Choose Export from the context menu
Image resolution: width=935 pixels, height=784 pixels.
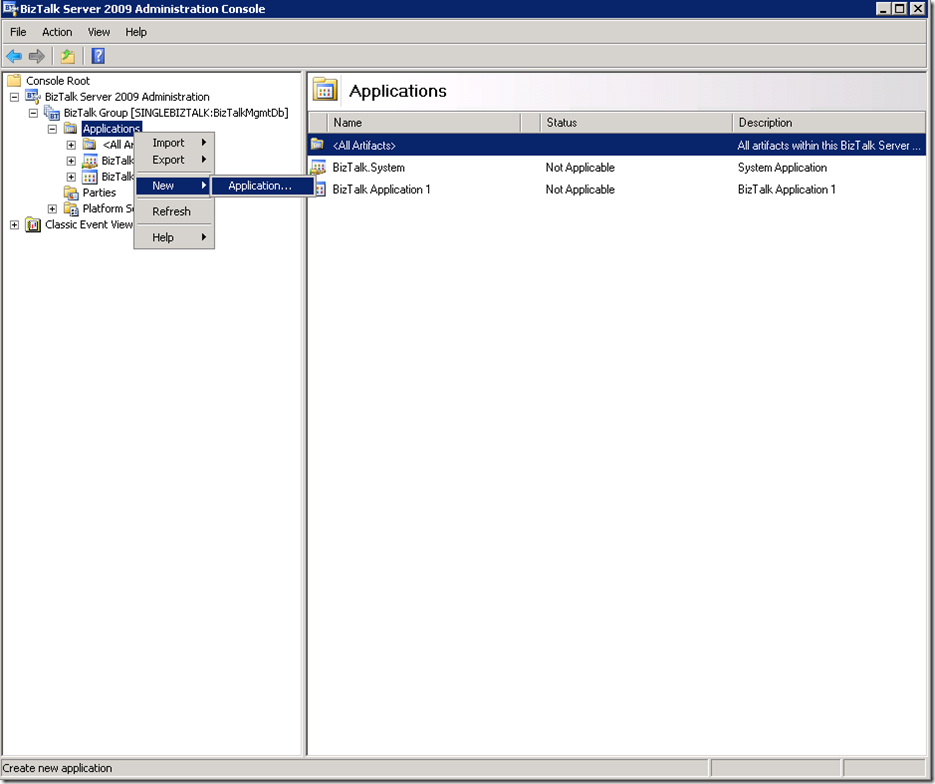coord(174,160)
